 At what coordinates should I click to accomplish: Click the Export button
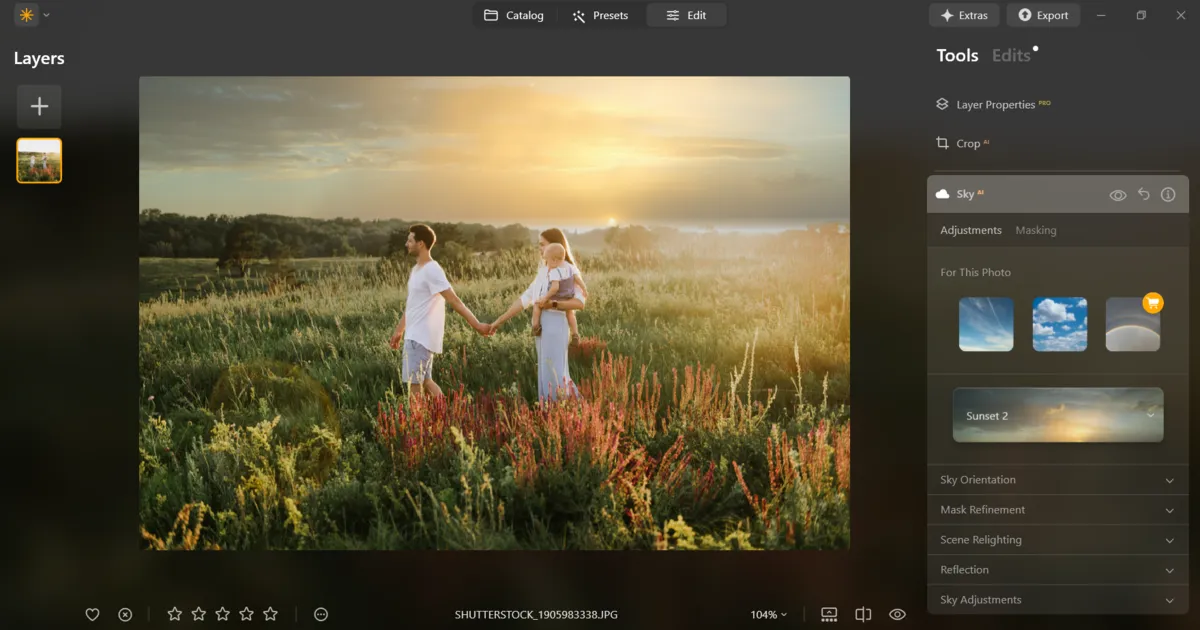(1043, 15)
